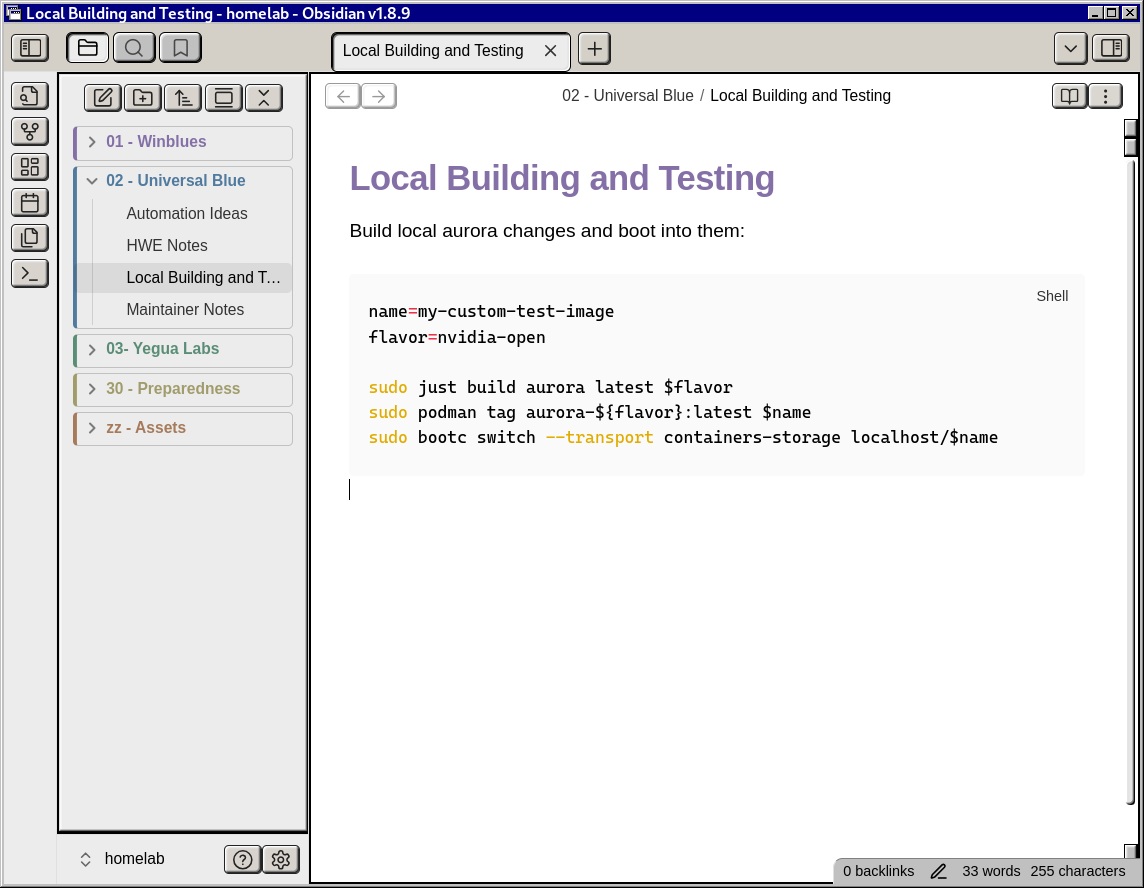
Task: Open the command palette
Action: (x=30, y=274)
